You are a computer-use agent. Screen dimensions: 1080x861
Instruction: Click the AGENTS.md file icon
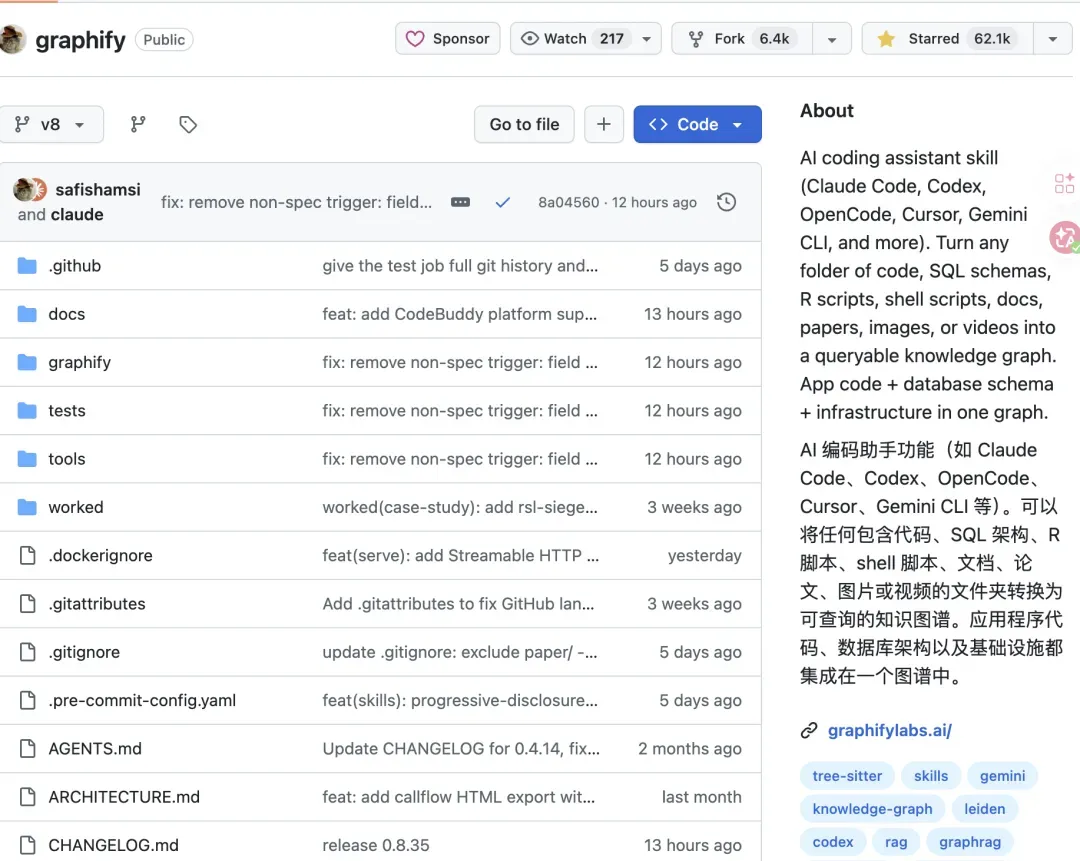click(x=28, y=748)
